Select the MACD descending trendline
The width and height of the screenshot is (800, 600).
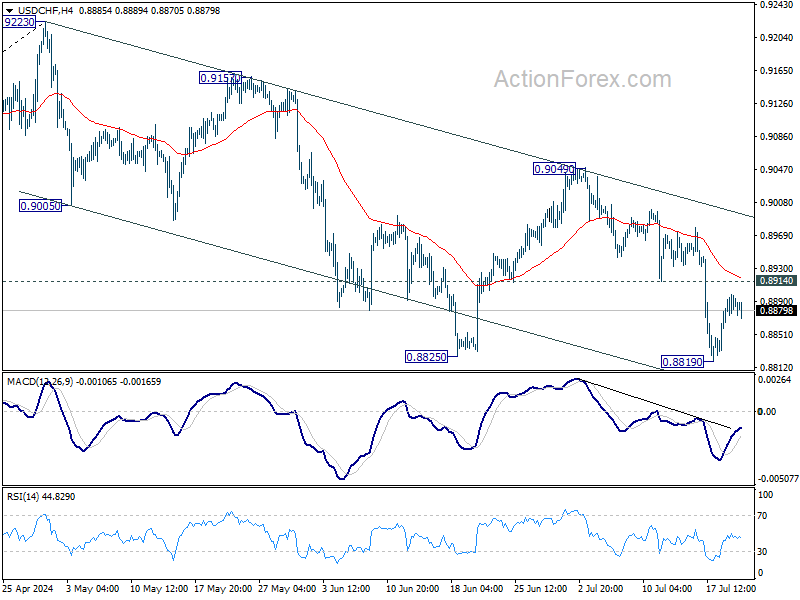[x=656, y=404]
